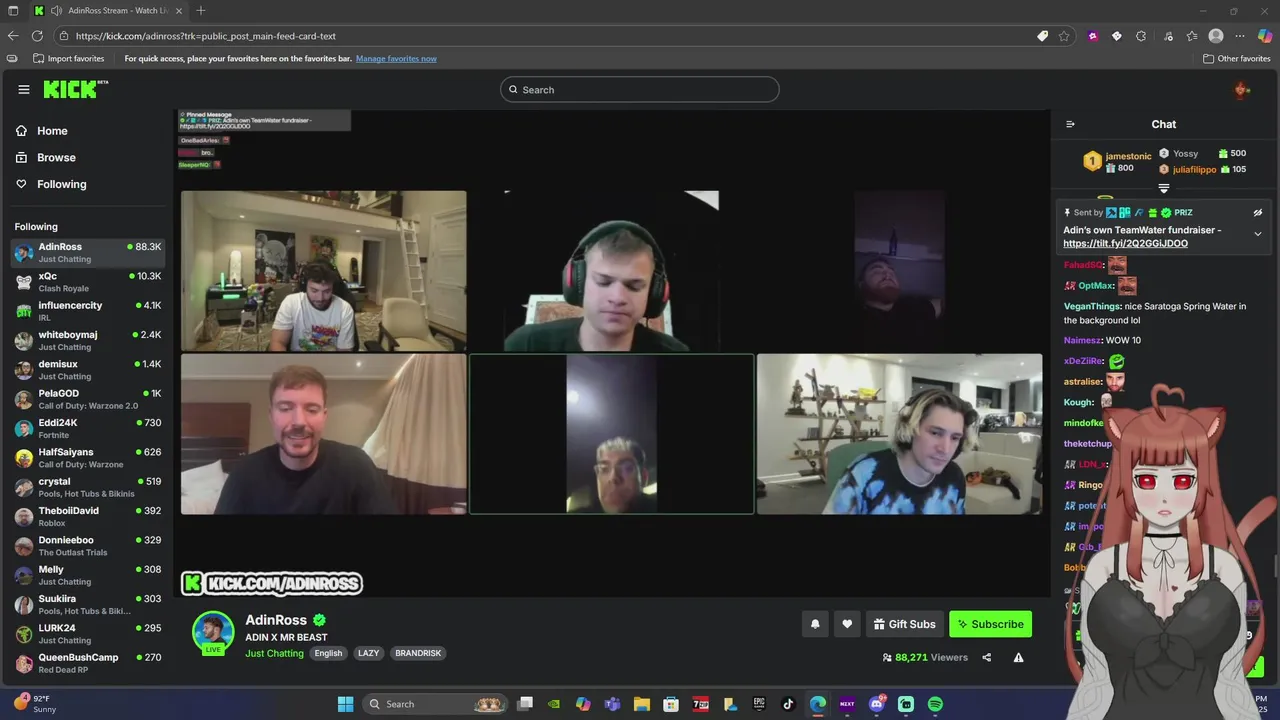Report the stream with the warning icon
1280x720 pixels.
coord(1018,657)
